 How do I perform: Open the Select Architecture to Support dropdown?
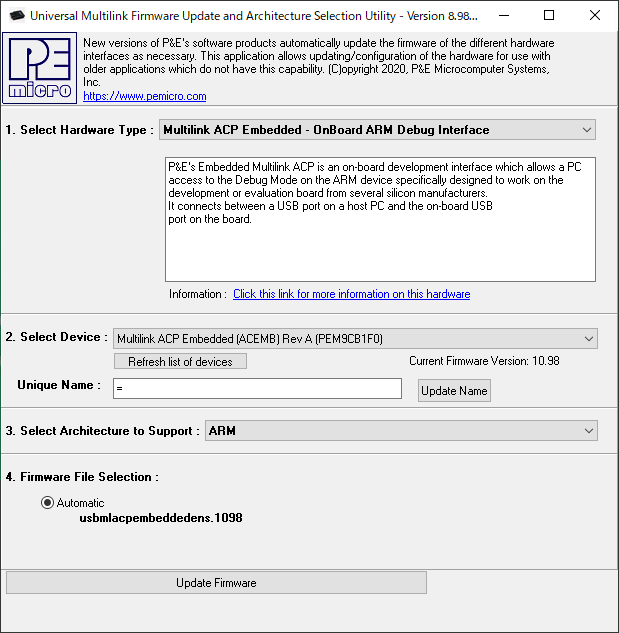pos(401,430)
